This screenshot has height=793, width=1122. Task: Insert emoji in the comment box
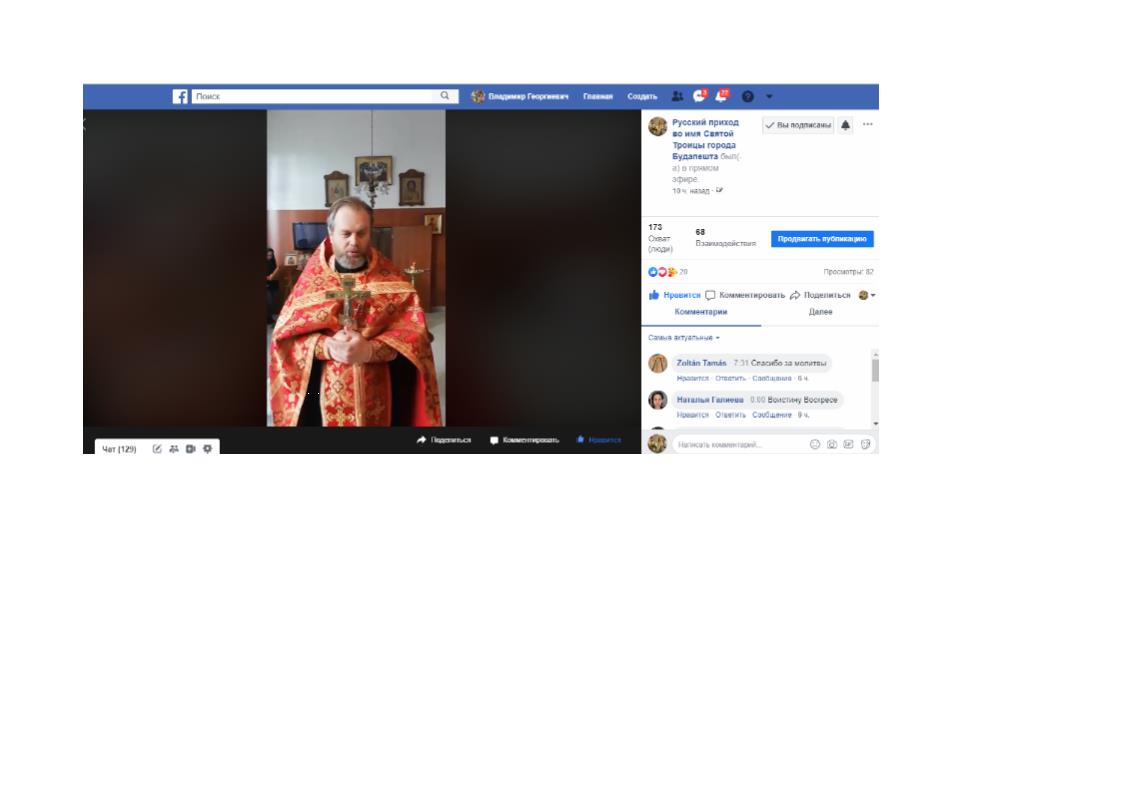815,444
